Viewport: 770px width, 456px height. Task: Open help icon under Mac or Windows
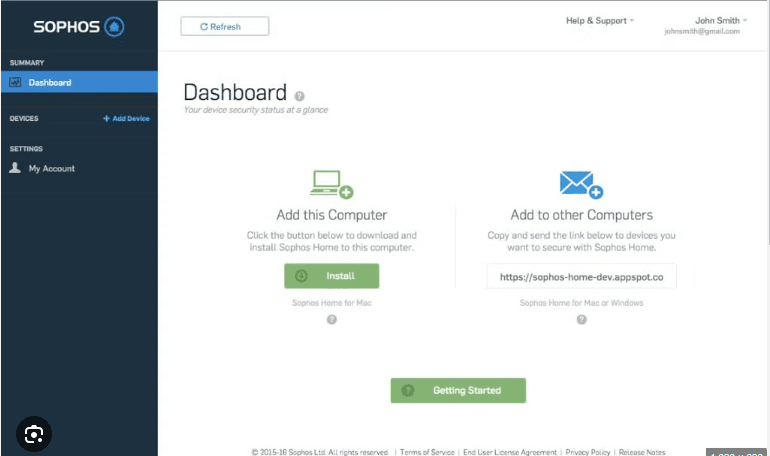[581, 320]
